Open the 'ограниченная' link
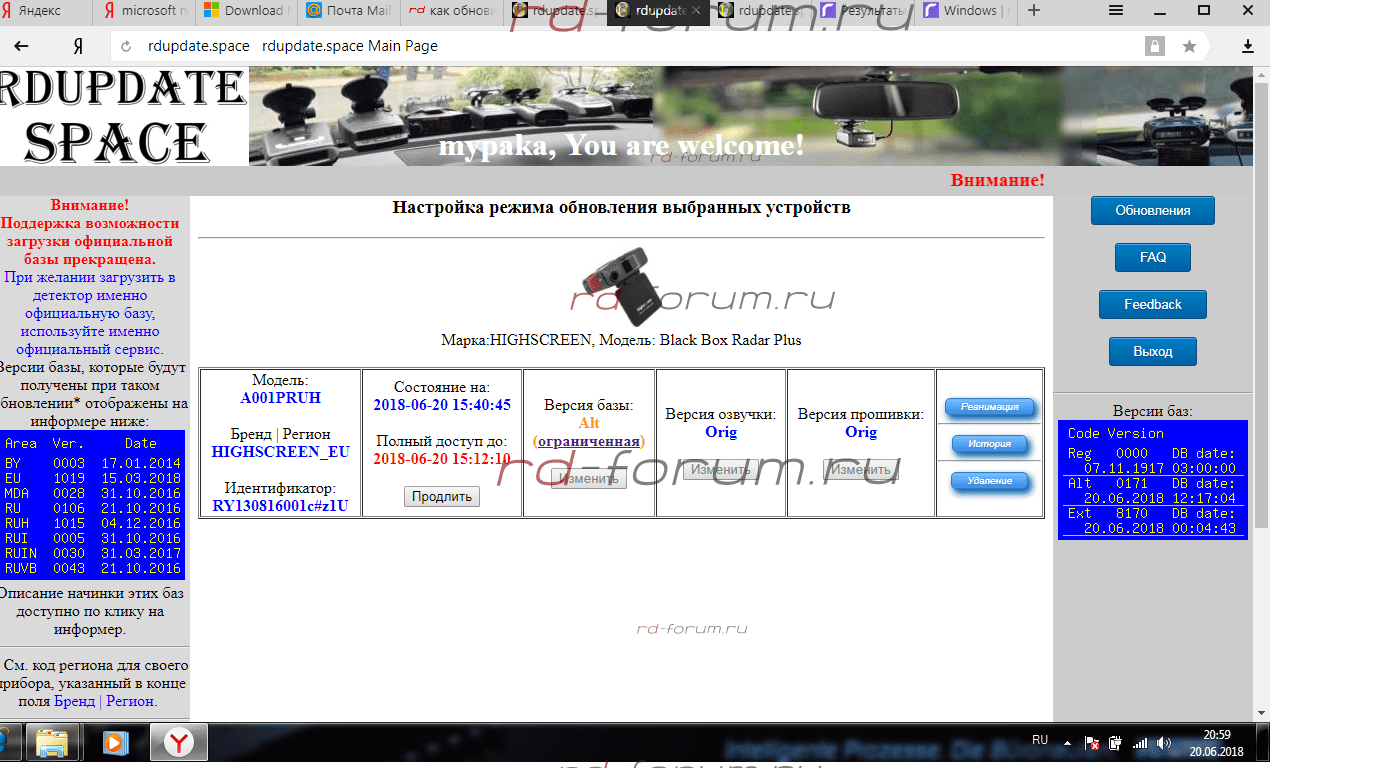 click(x=588, y=441)
